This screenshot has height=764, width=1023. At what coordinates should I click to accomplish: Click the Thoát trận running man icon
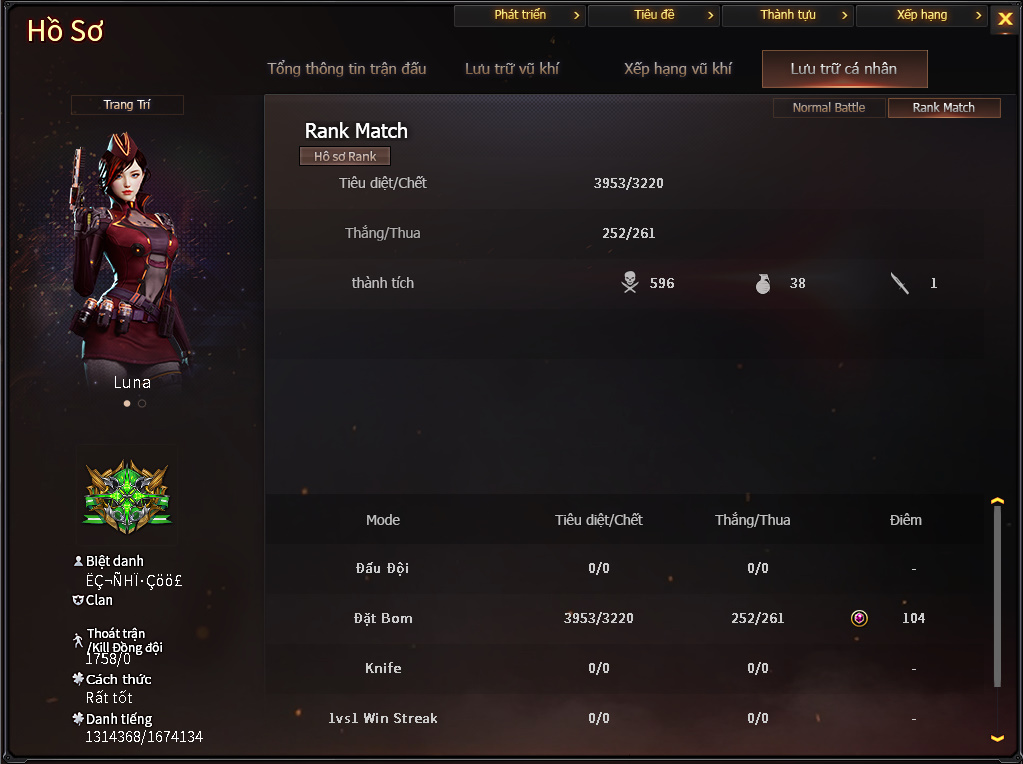point(78,640)
